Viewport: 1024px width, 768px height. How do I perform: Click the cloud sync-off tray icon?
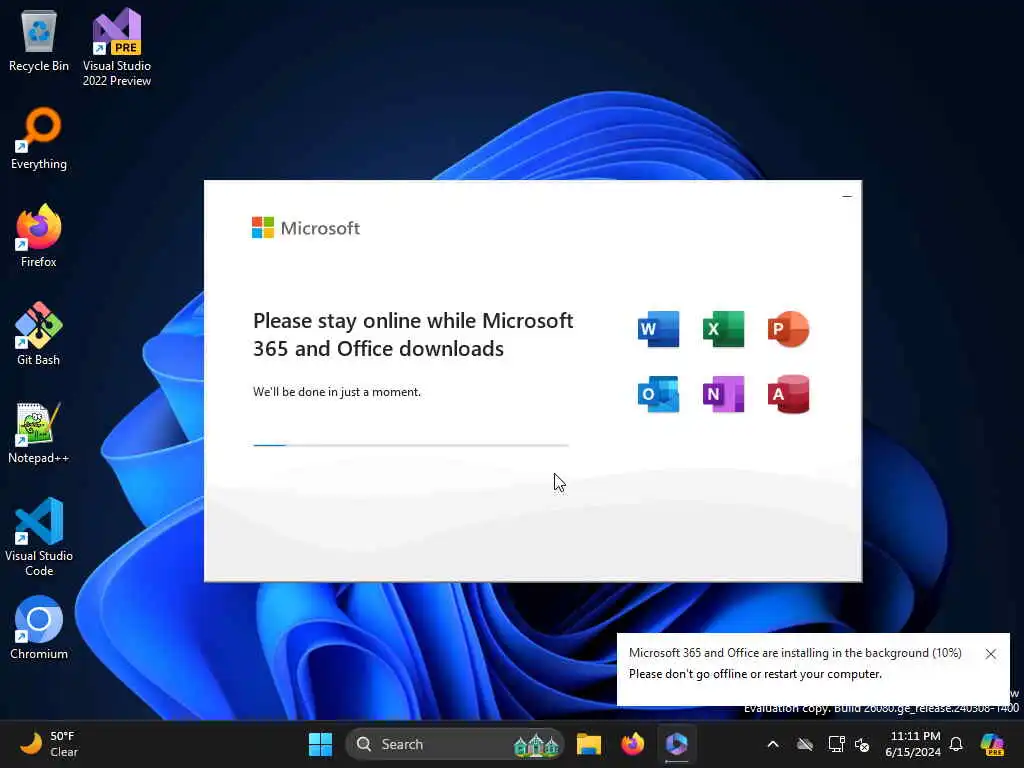coord(805,744)
